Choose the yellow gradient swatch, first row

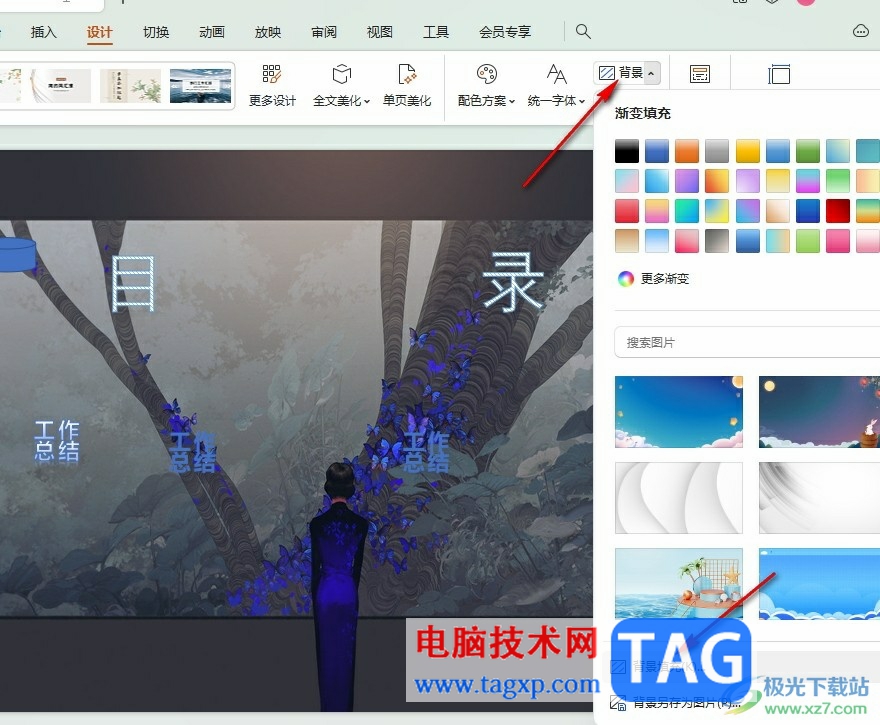[x=748, y=151]
